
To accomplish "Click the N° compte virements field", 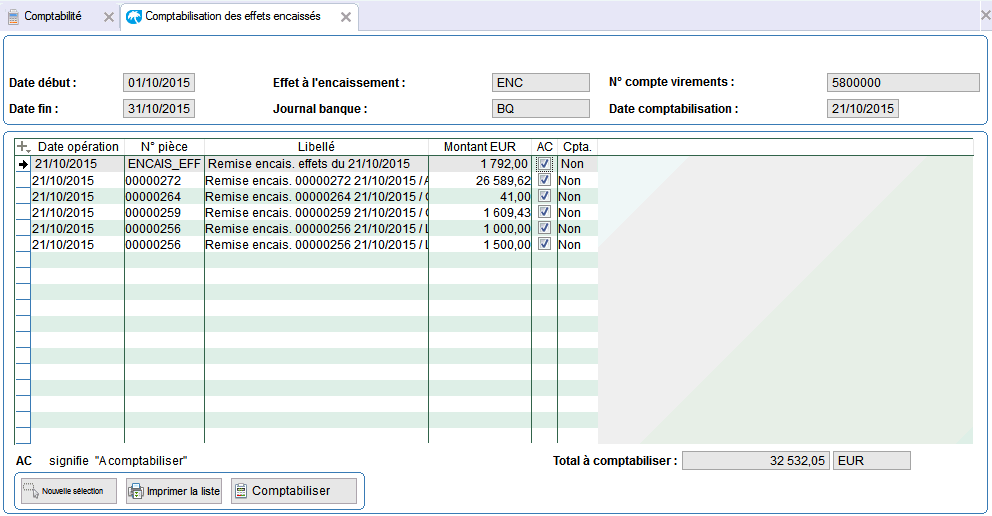I will pos(903,83).
